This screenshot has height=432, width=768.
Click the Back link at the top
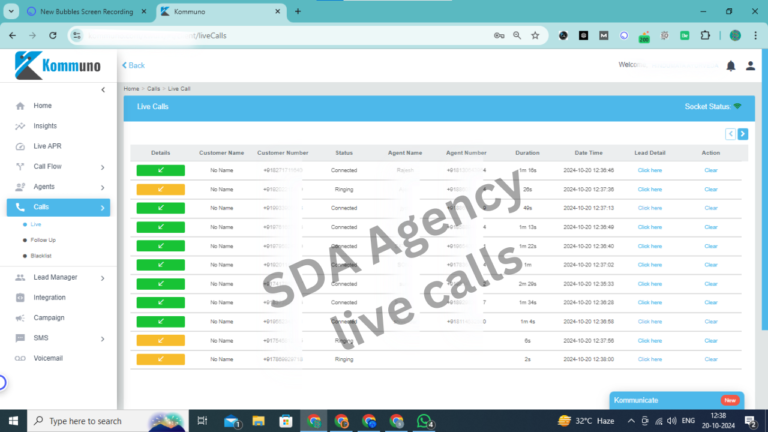point(134,65)
